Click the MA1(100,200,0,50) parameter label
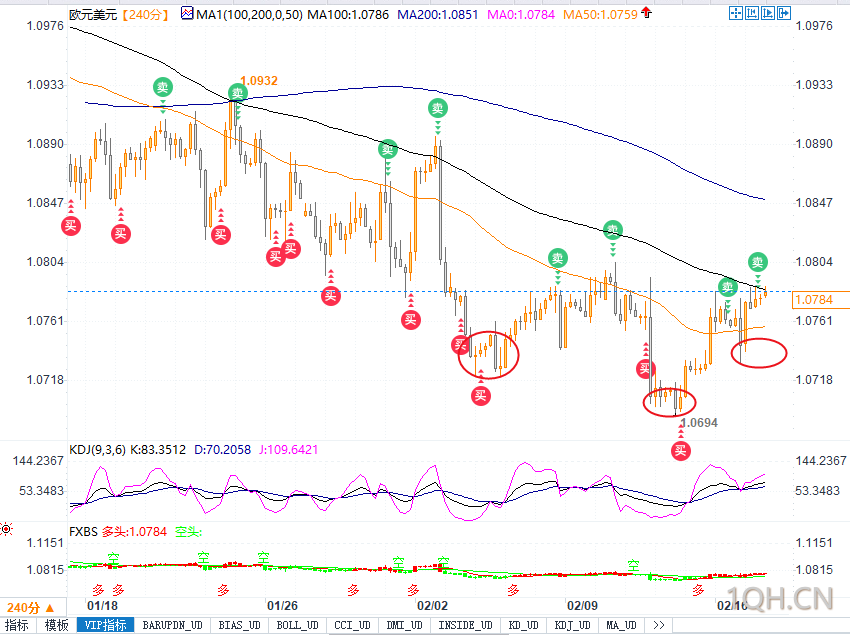 click(249, 15)
